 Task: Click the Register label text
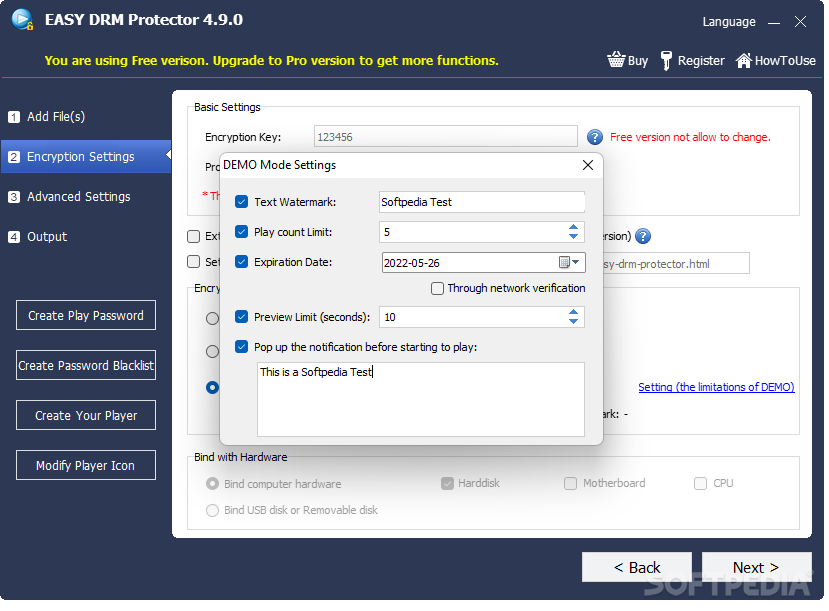701,61
